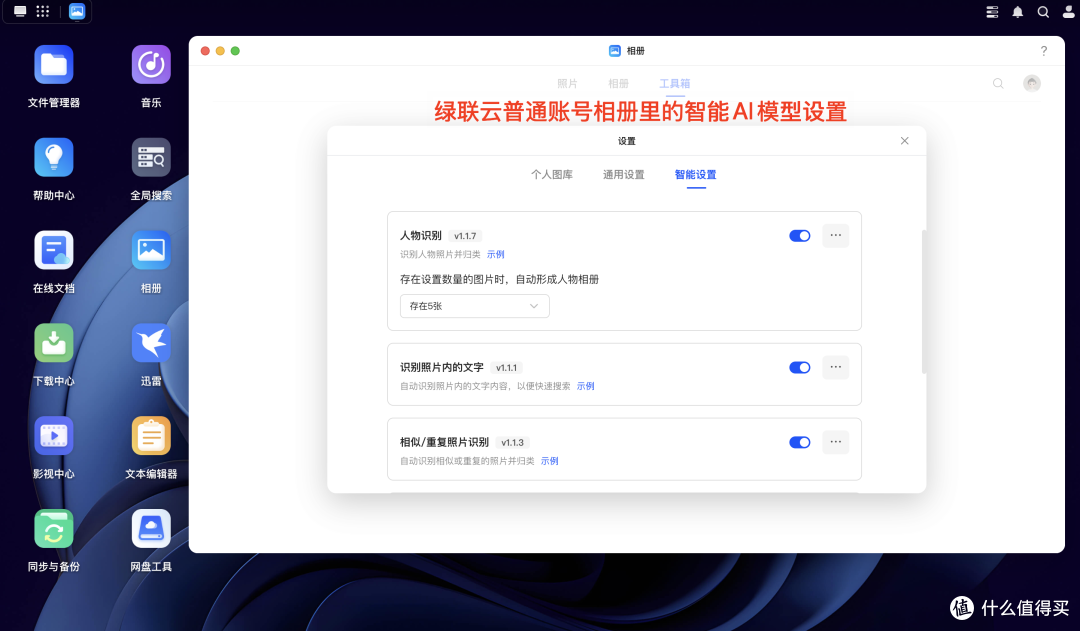This screenshot has width=1080, height=631.
Task: Open the 文件管理器 desktop icon
Action: click(54, 65)
